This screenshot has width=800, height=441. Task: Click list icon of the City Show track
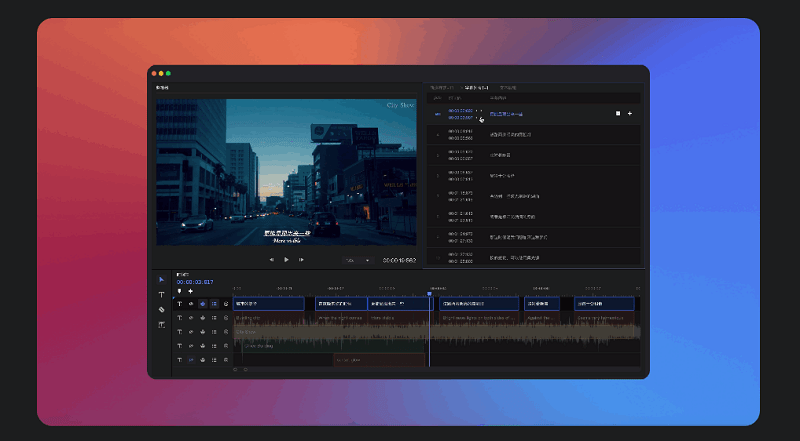214,332
